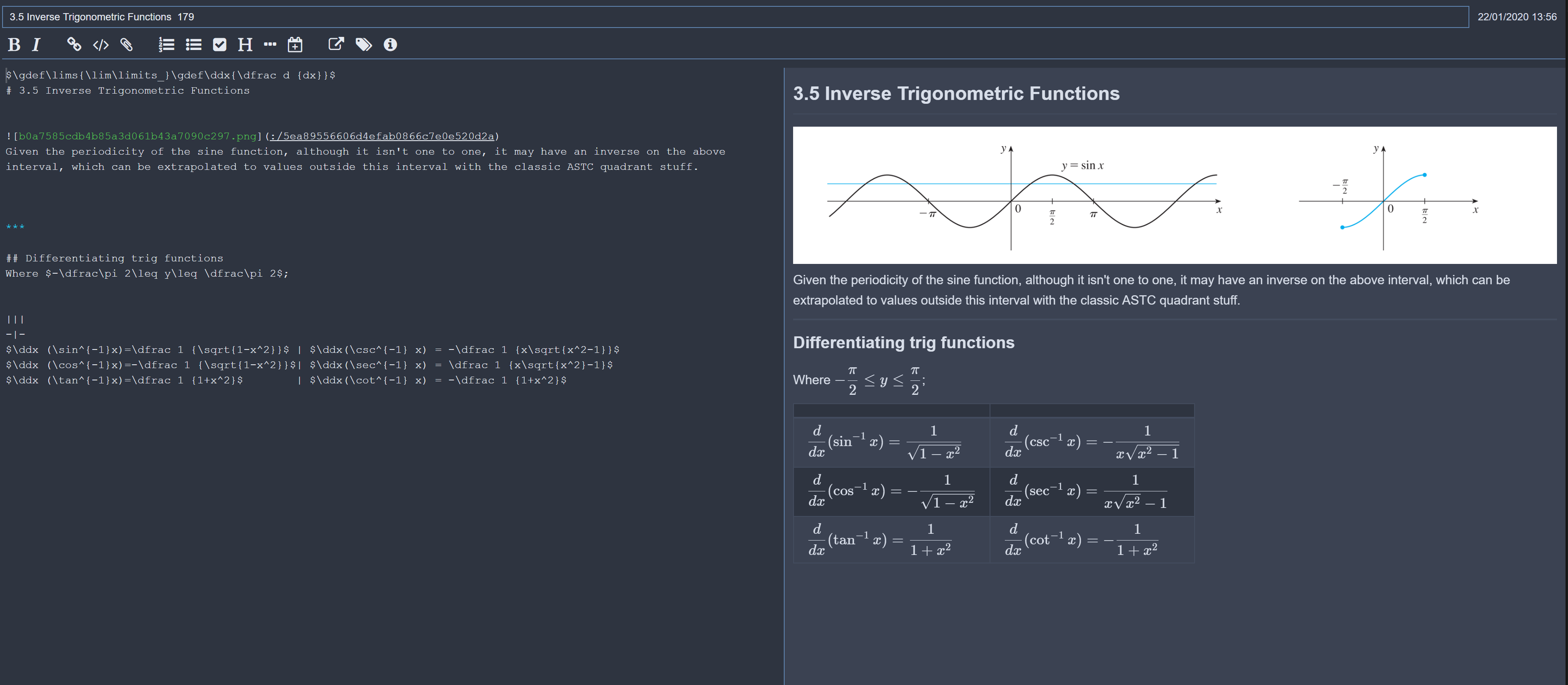1568x685 pixels.
Task: Edit the note title field
Action: point(243,17)
